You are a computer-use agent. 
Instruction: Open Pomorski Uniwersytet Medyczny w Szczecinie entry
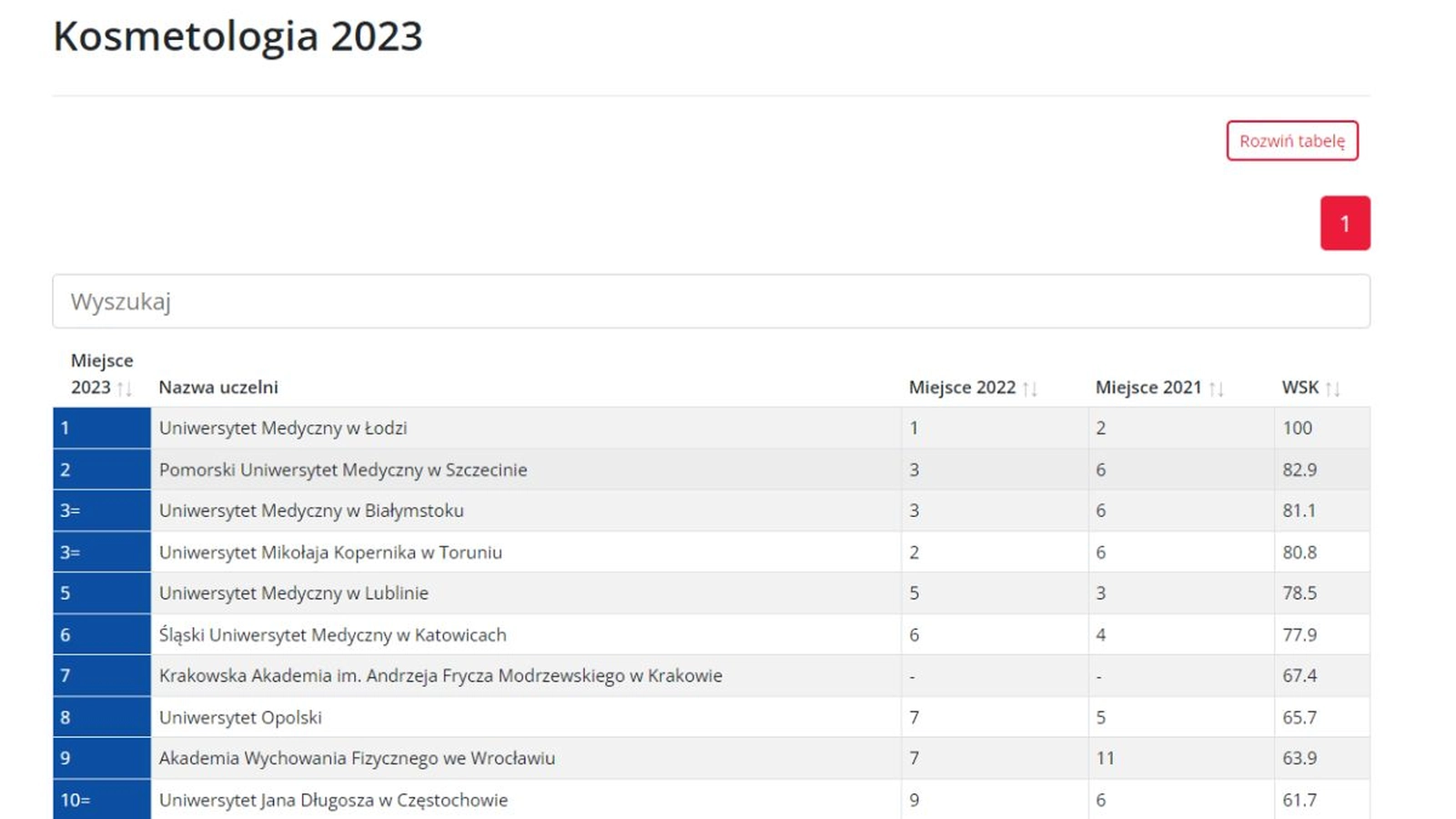tap(343, 470)
